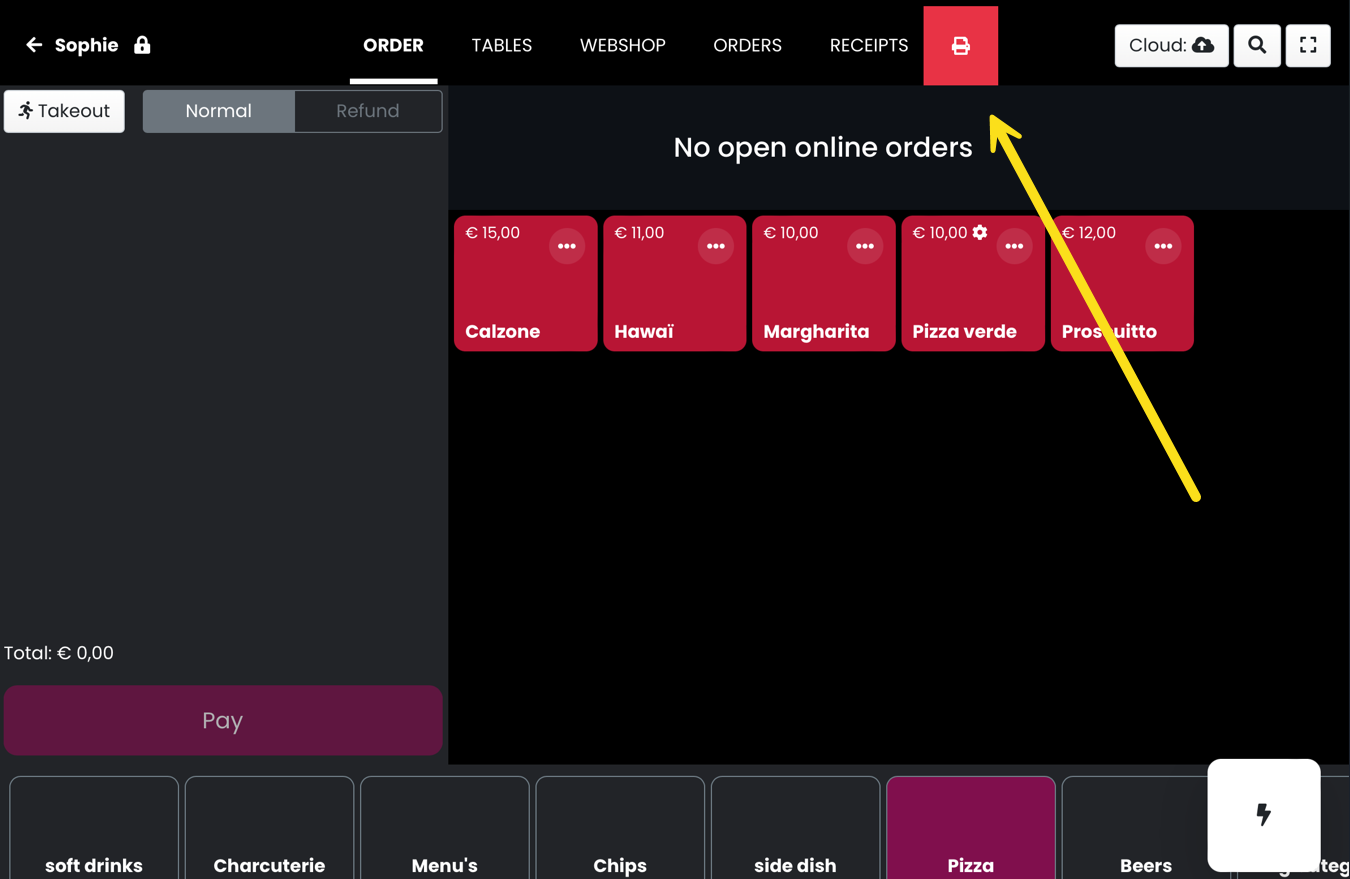Click the gear icon on Pizza verde
The image size is (1350, 879).
tap(980, 232)
